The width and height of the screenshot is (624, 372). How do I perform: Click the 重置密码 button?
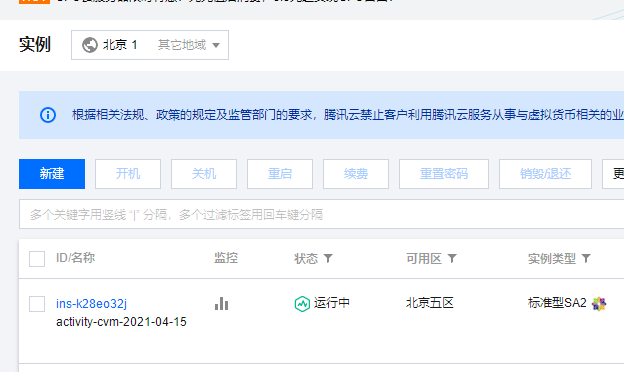click(x=444, y=174)
